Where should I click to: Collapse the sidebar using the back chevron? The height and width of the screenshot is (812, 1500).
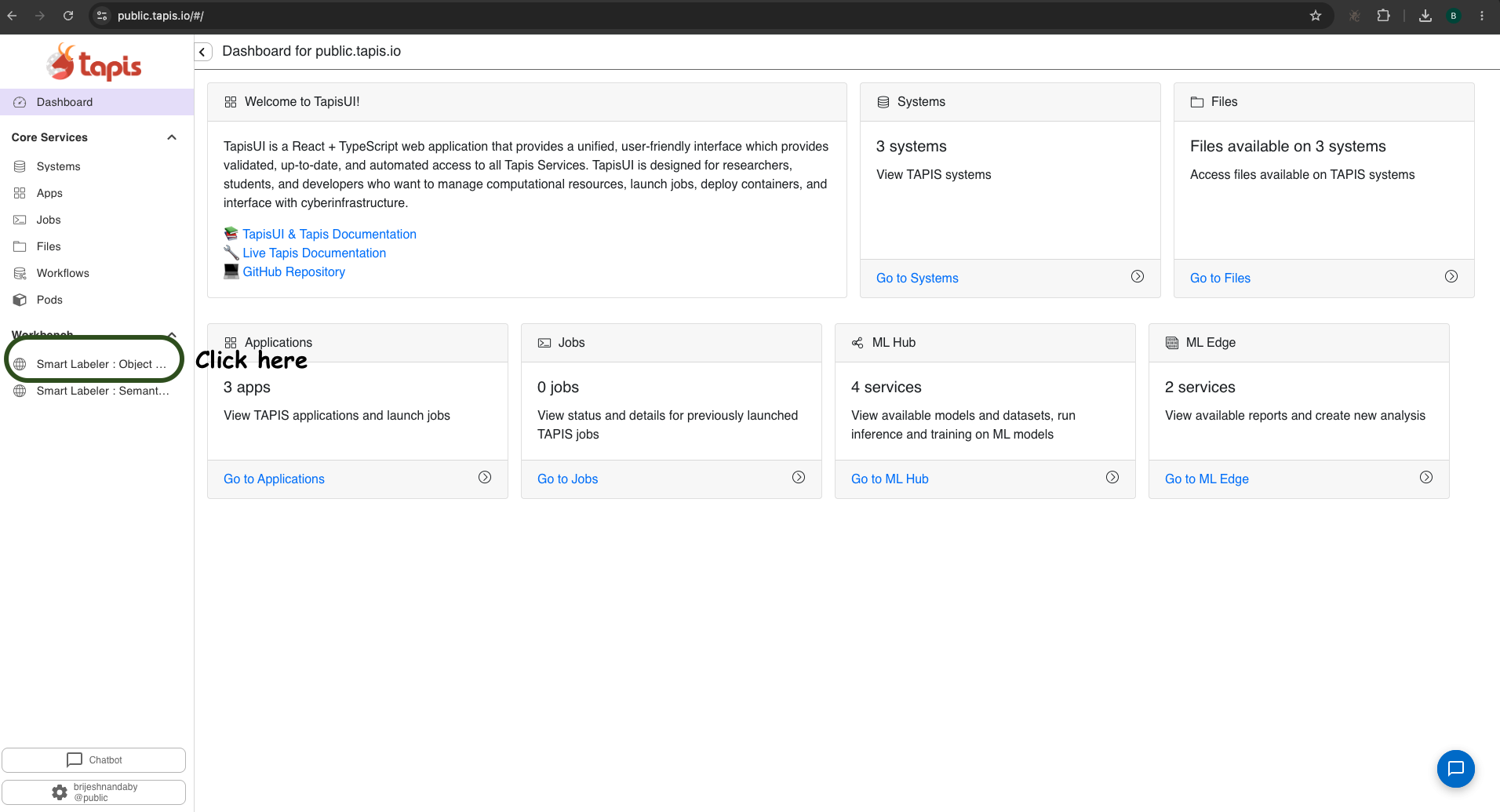(x=203, y=52)
